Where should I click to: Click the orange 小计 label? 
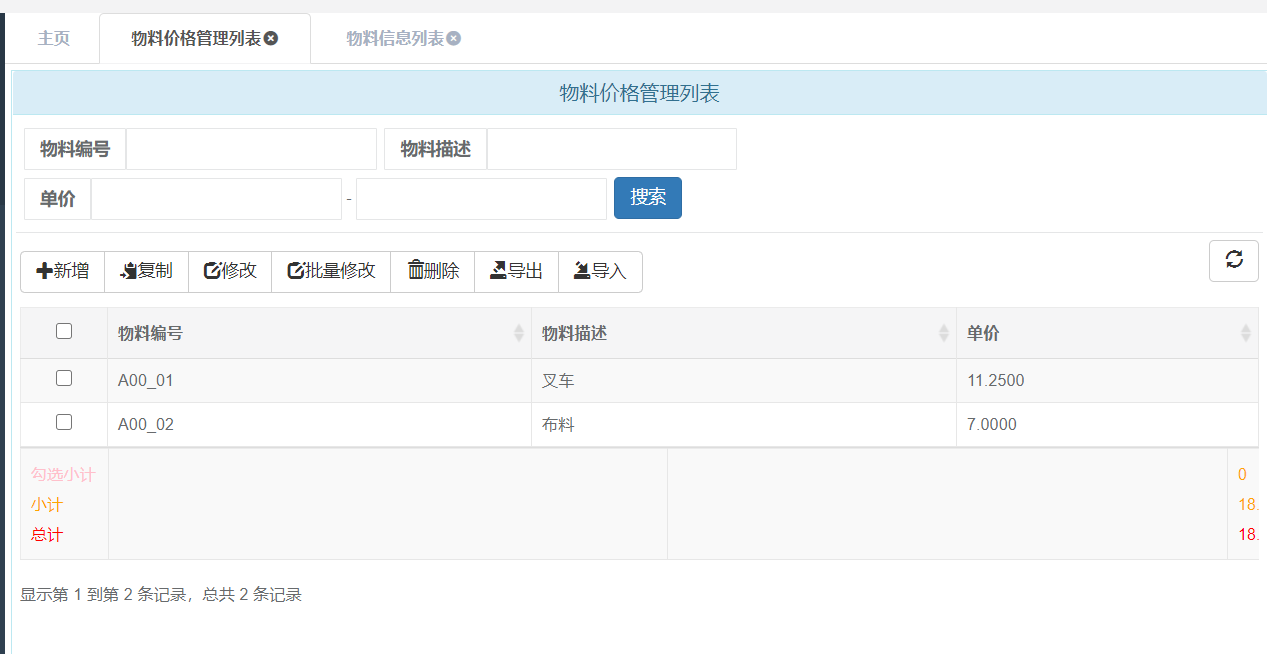pos(47,504)
